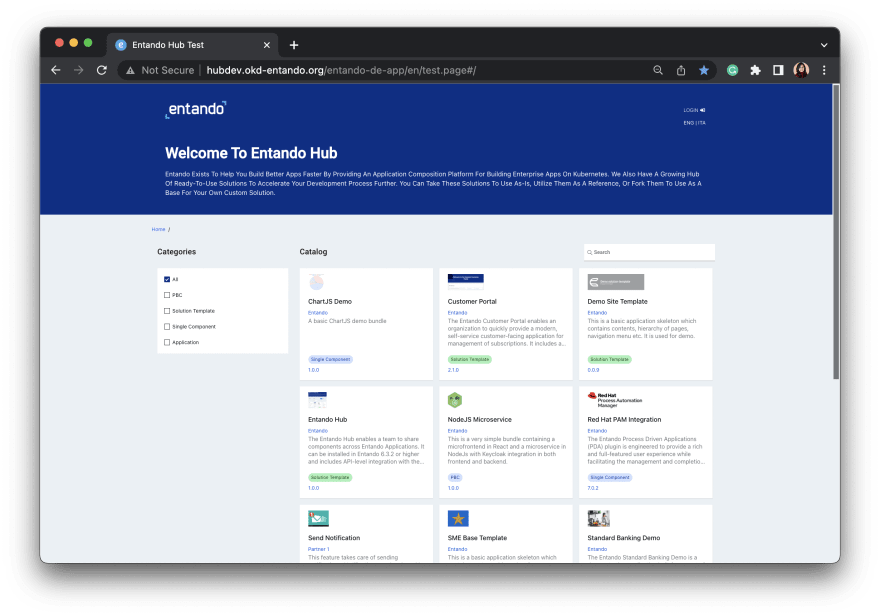
Task: Open the Chrome three-dot menu
Action: pyautogui.click(x=824, y=70)
